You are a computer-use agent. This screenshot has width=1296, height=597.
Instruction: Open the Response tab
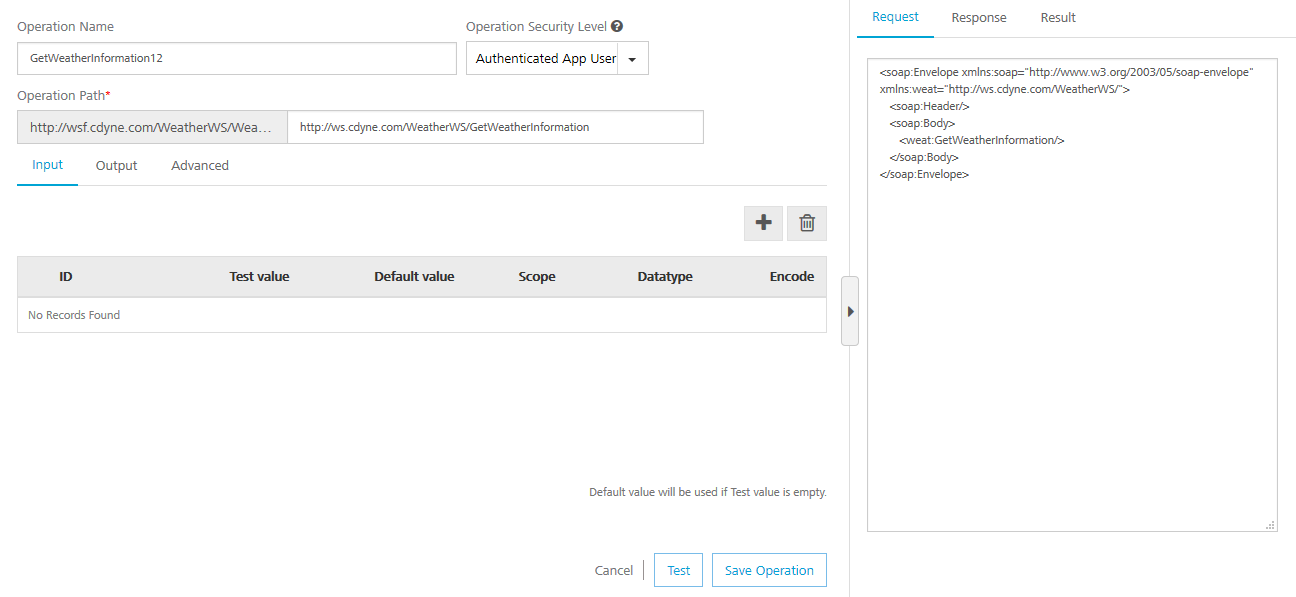(x=979, y=18)
